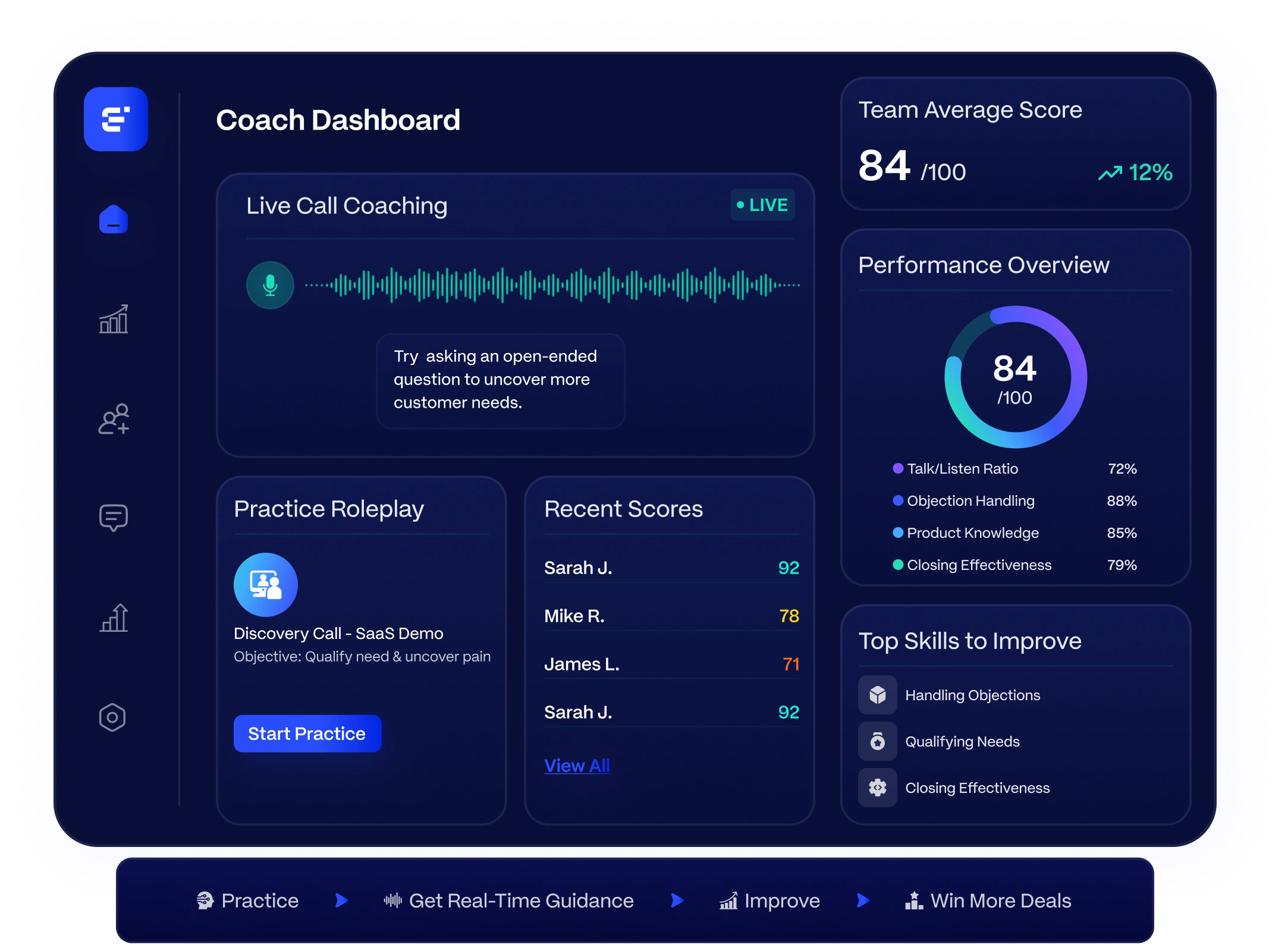Click the blue Objection Handling legend dot
This screenshot has height=951, width=1288.
898,500
